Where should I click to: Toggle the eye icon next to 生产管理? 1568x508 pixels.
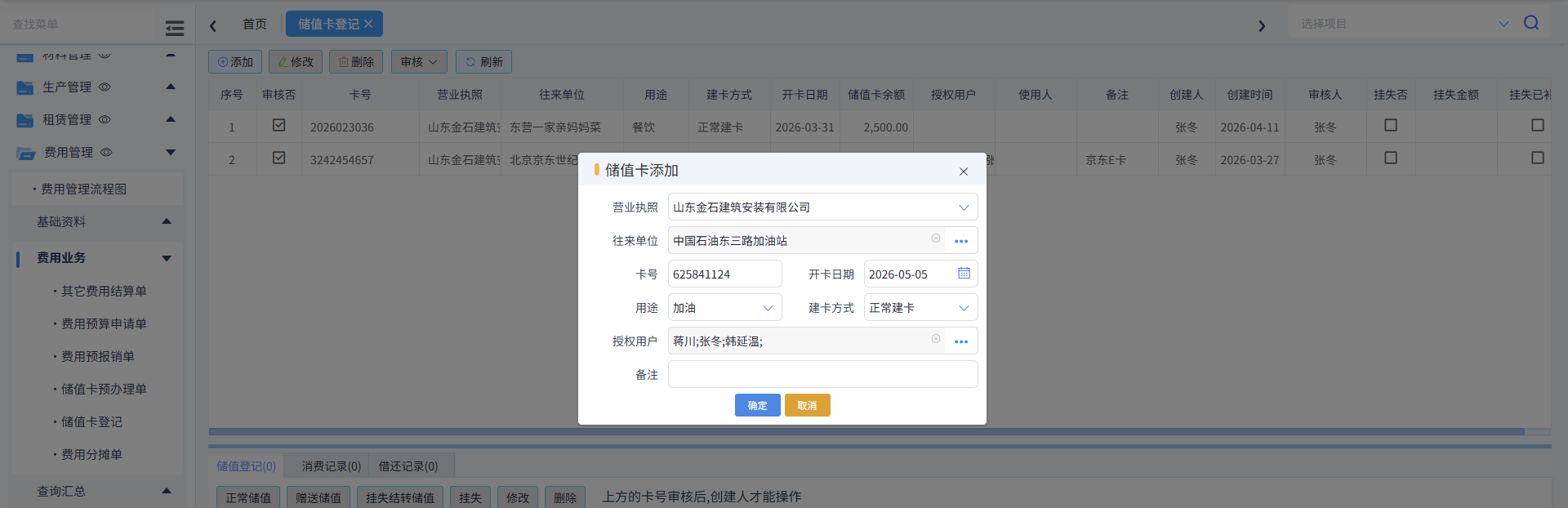[105, 87]
